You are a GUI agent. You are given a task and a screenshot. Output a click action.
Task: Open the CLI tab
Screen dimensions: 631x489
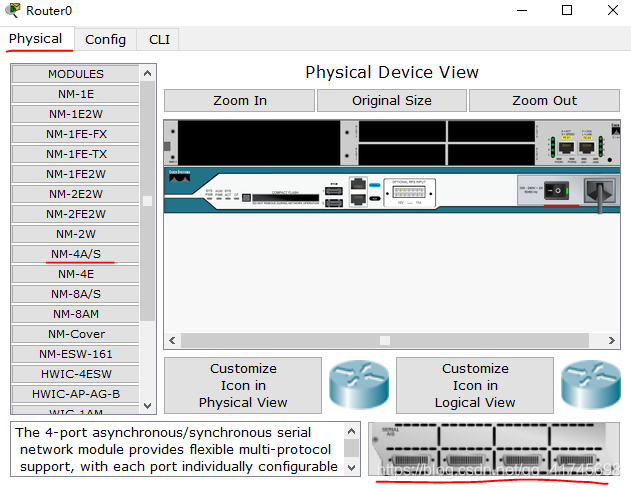coord(159,40)
